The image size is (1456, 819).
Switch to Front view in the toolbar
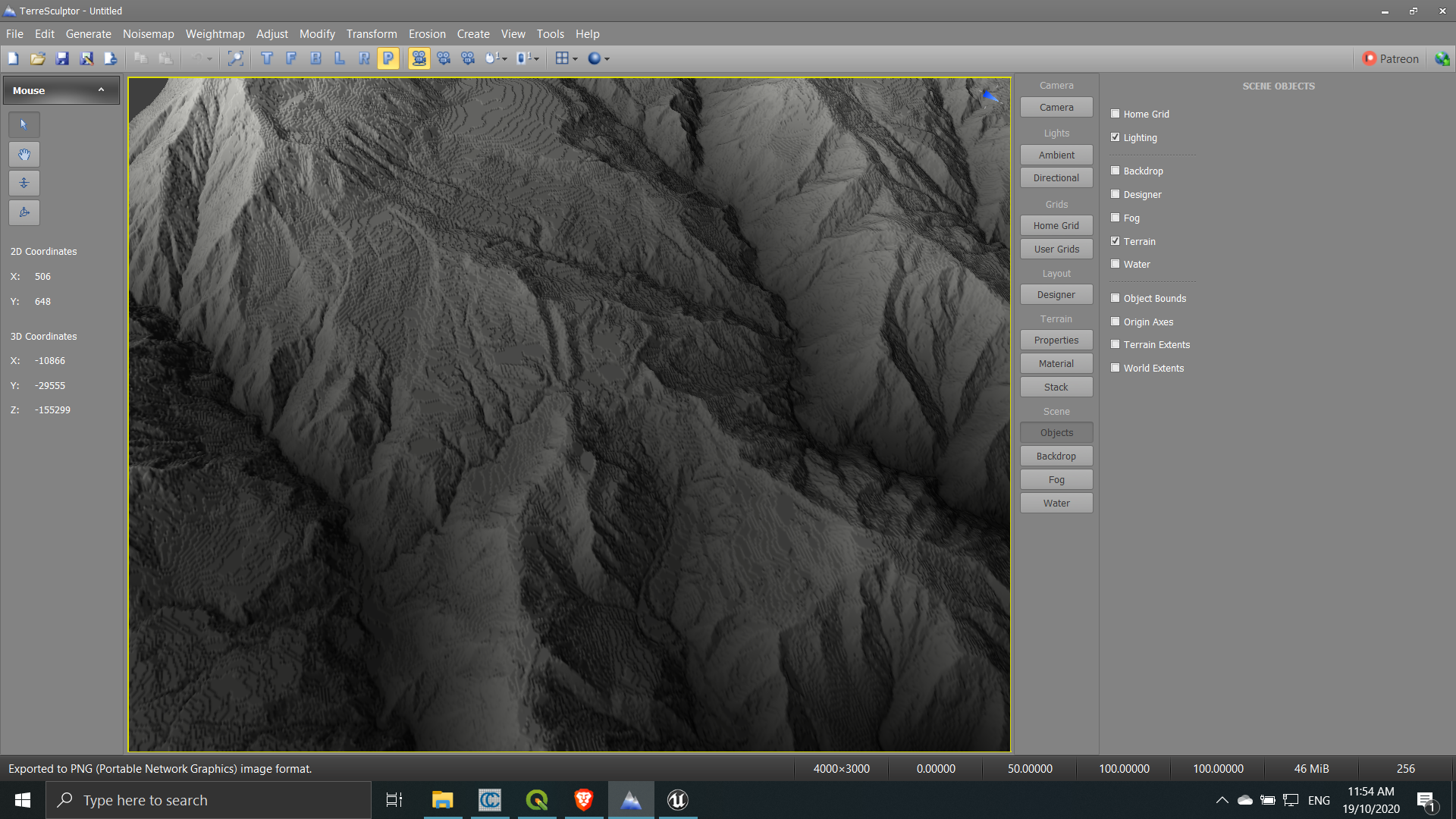291,58
